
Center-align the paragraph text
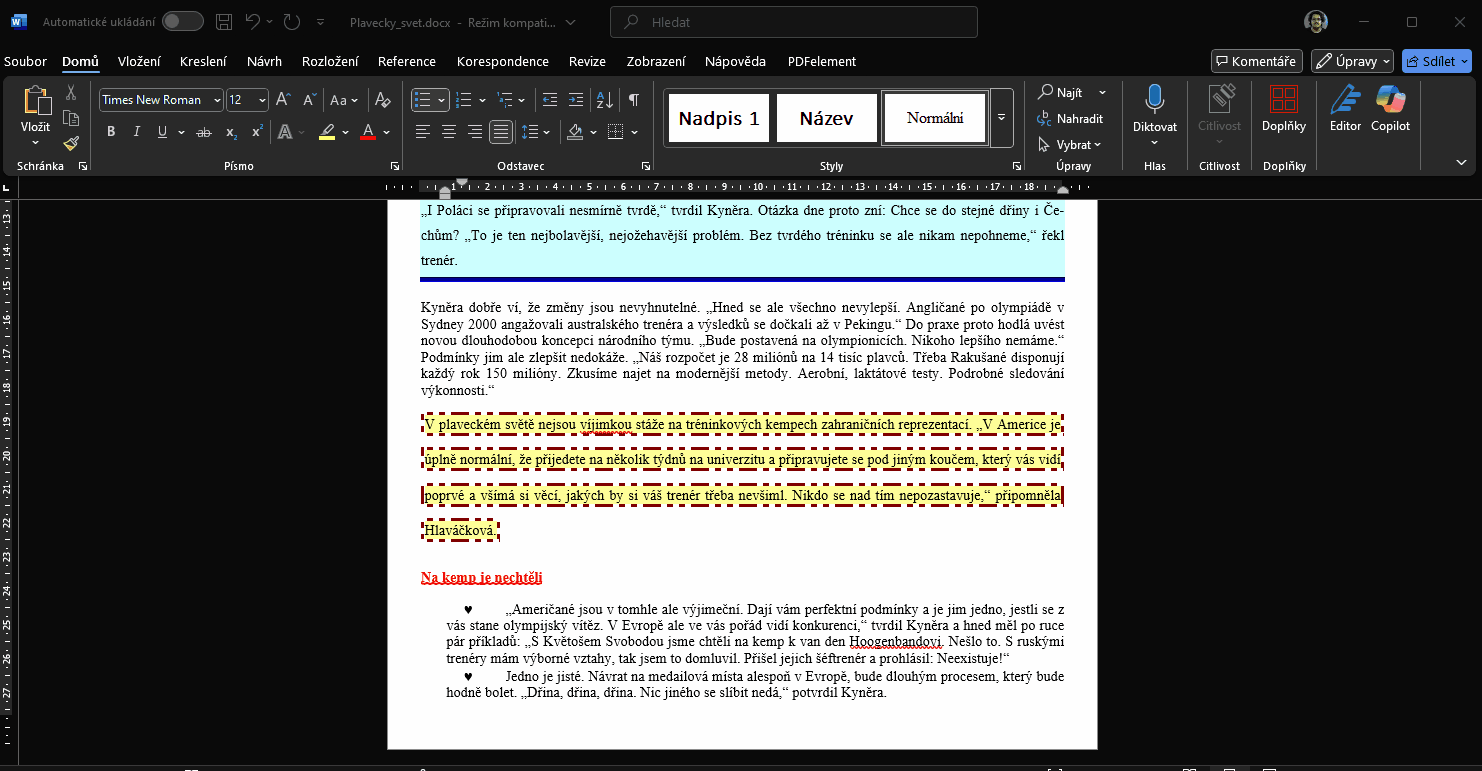[449, 132]
